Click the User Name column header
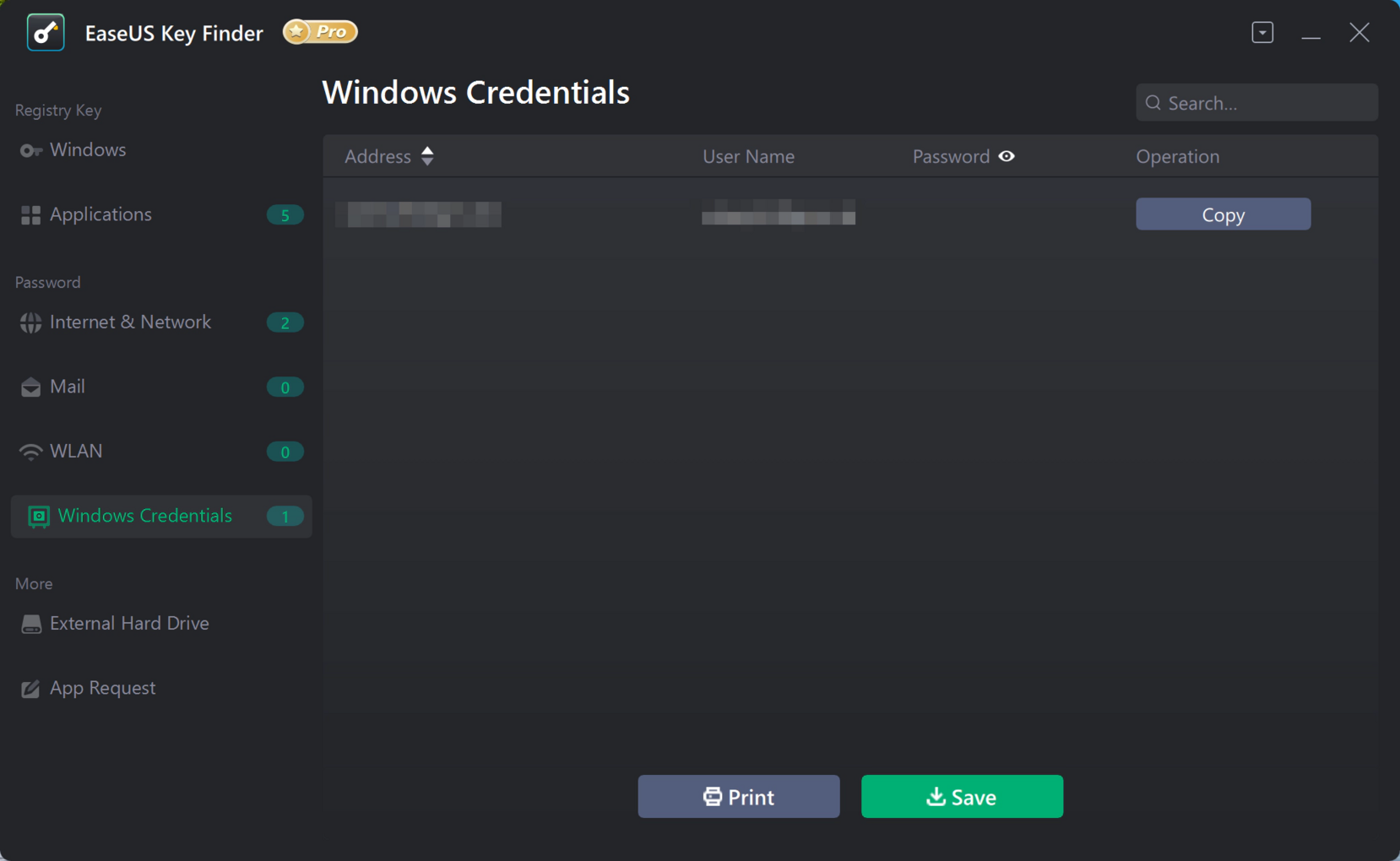This screenshot has width=1400, height=861. coord(748,156)
